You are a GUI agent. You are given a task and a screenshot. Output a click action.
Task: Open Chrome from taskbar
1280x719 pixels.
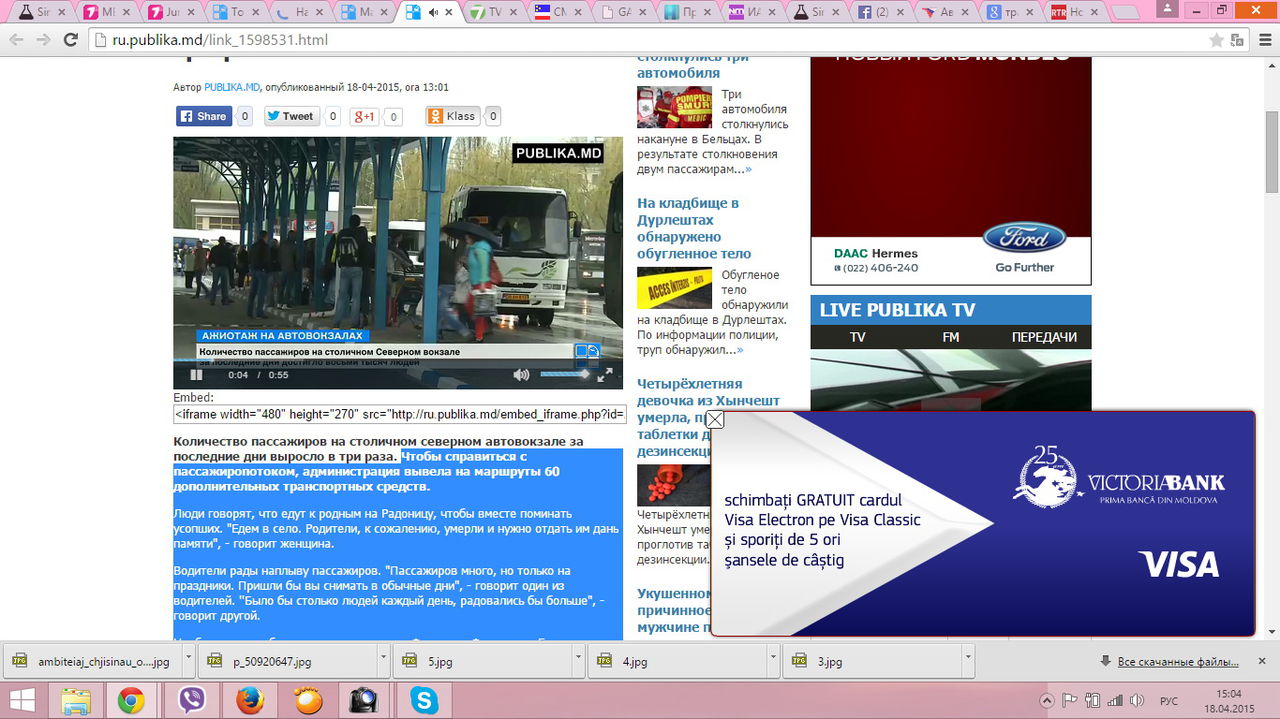point(131,700)
